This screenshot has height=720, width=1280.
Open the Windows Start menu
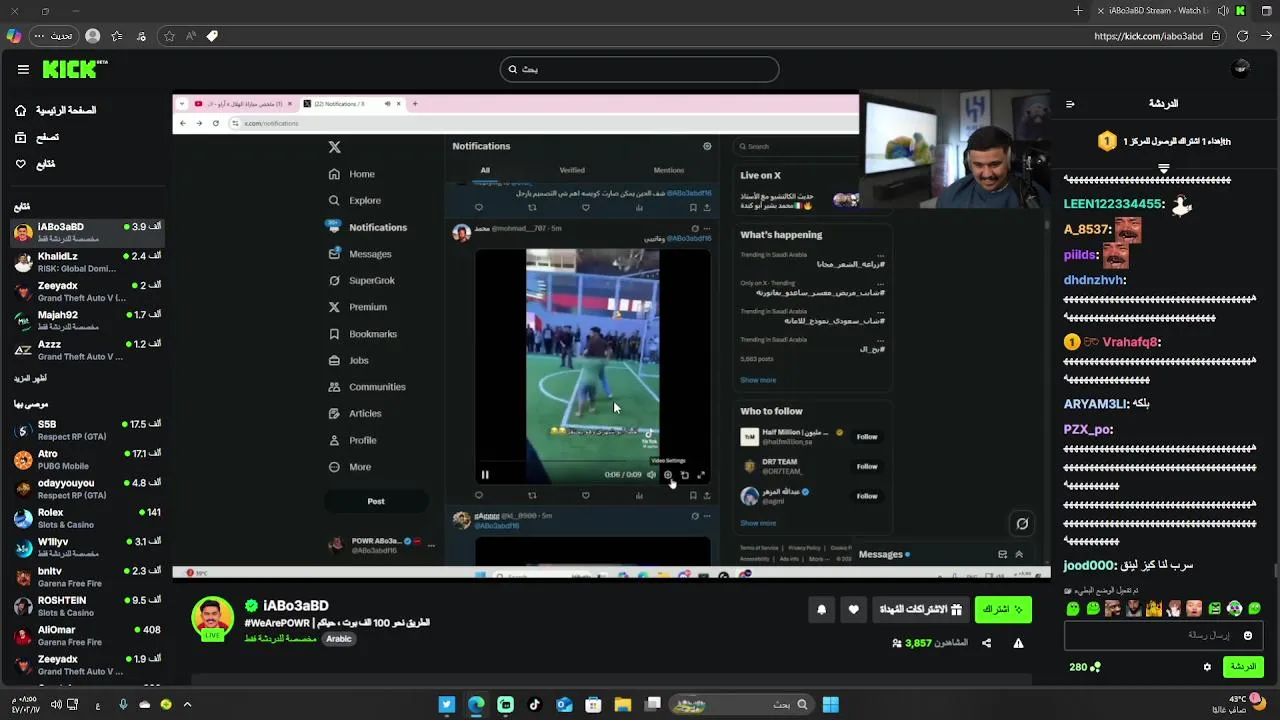[830, 705]
